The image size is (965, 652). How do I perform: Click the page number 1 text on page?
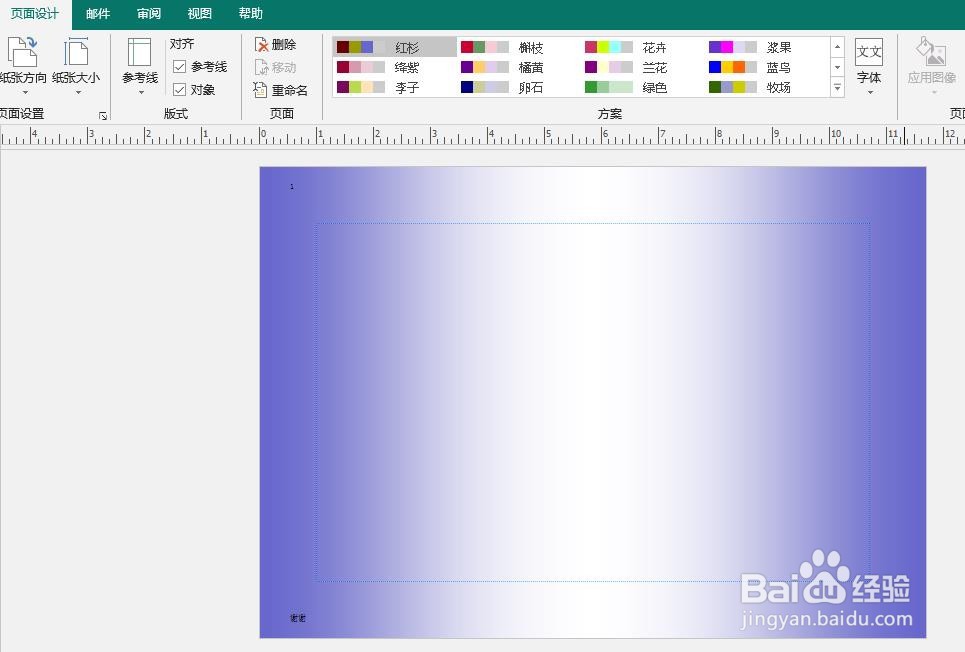pos(292,187)
